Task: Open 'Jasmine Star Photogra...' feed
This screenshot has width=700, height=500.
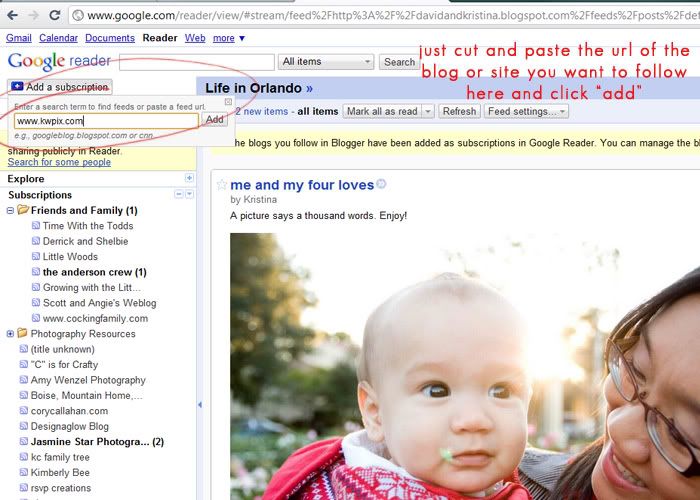Action: tap(97, 442)
